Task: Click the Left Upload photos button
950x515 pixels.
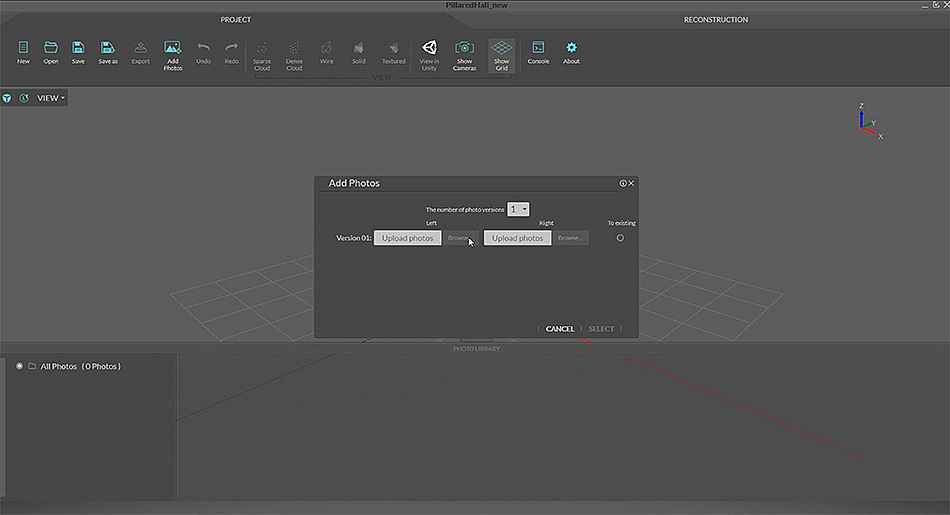Action: [x=408, y=238]
